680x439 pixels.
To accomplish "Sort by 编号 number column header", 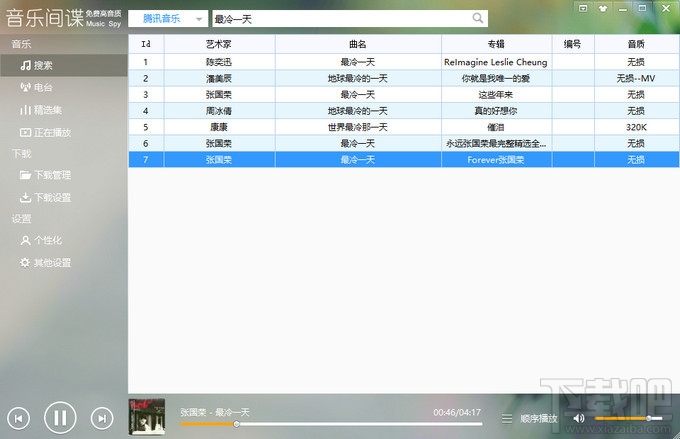I will (573, 44).
